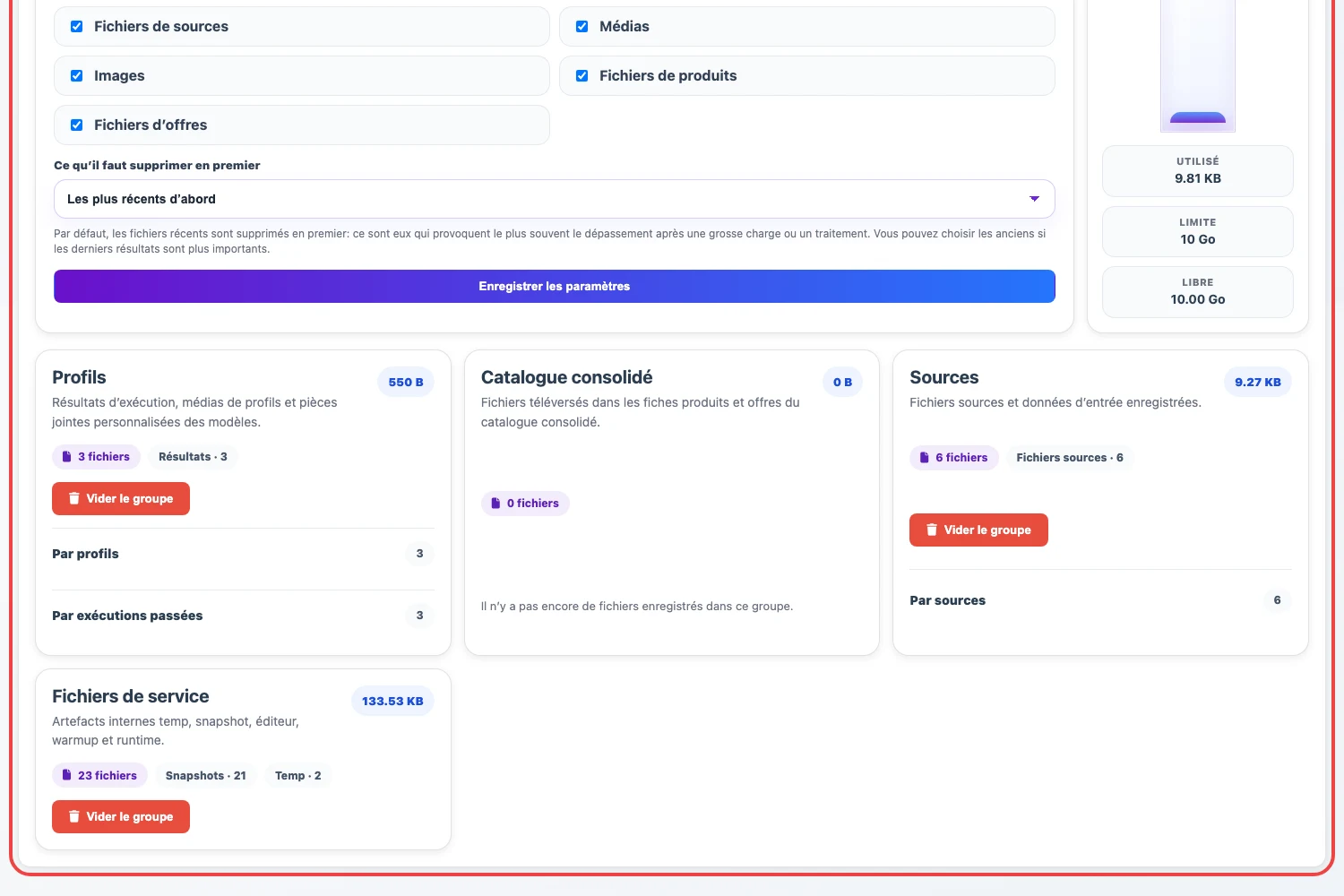The image size is (1344, 896).
Task: Click the Profils card heading
Action: 79,377
